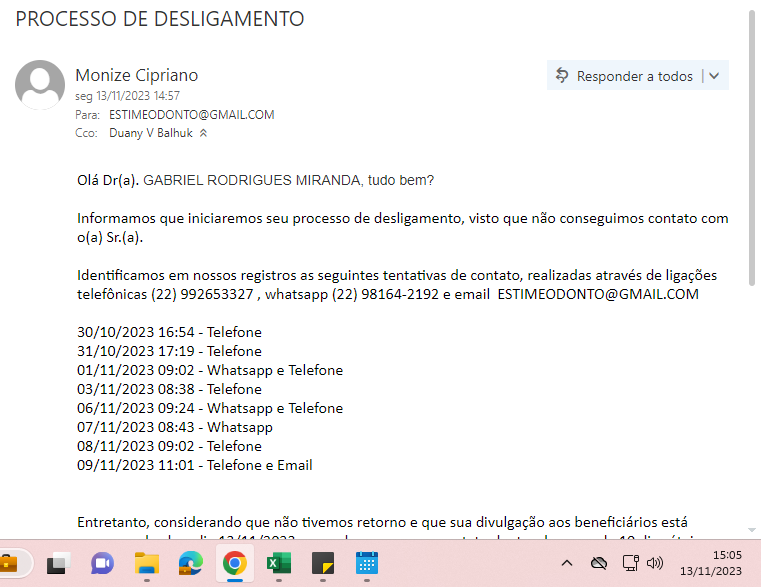This screenshot has height=587, width=761.
Task: Open Microsoft Teams chat from the taskbar
Action: 102,563
